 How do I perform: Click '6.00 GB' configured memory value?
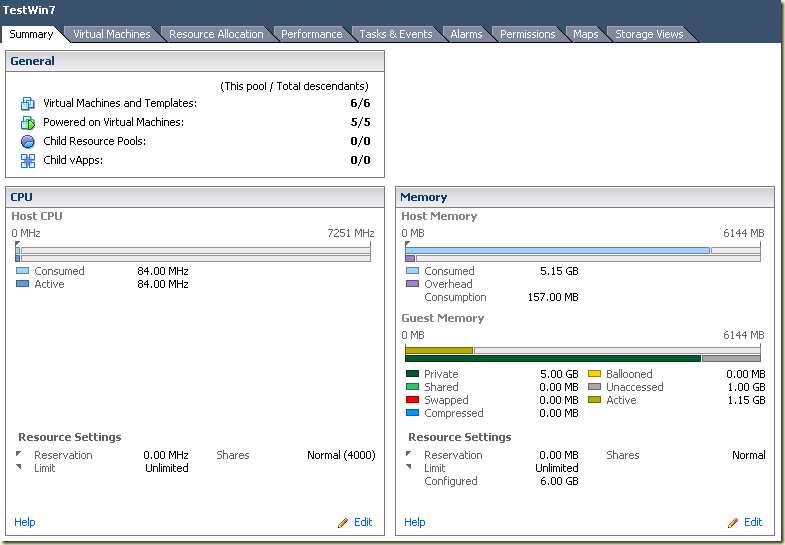click(x=559, y=481)
